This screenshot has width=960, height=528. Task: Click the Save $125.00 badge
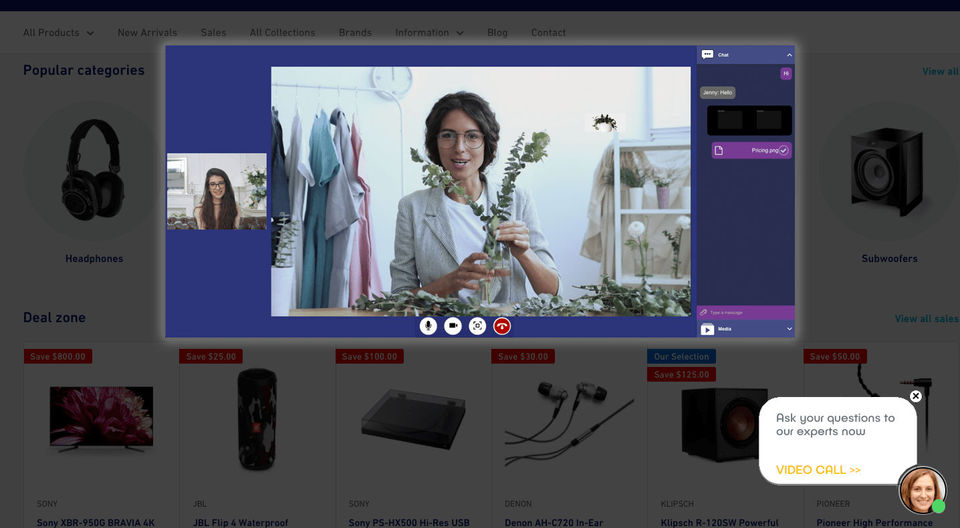coord(681,374)
